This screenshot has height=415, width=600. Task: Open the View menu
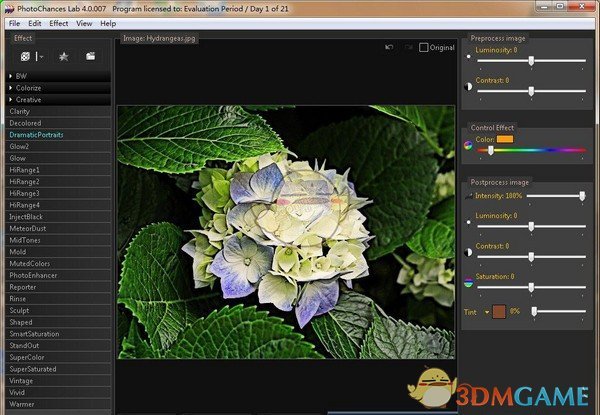point(84,24)
